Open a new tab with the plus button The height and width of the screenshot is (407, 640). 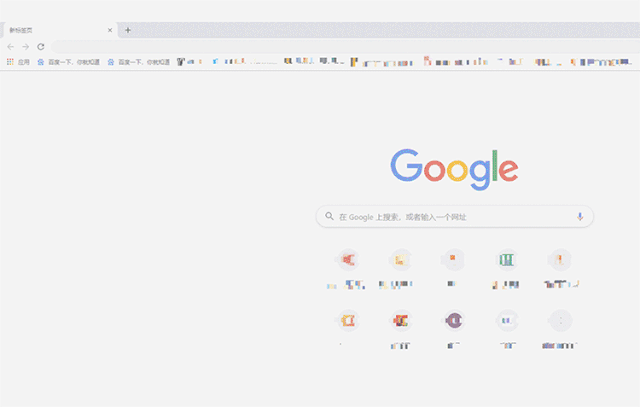128,30
